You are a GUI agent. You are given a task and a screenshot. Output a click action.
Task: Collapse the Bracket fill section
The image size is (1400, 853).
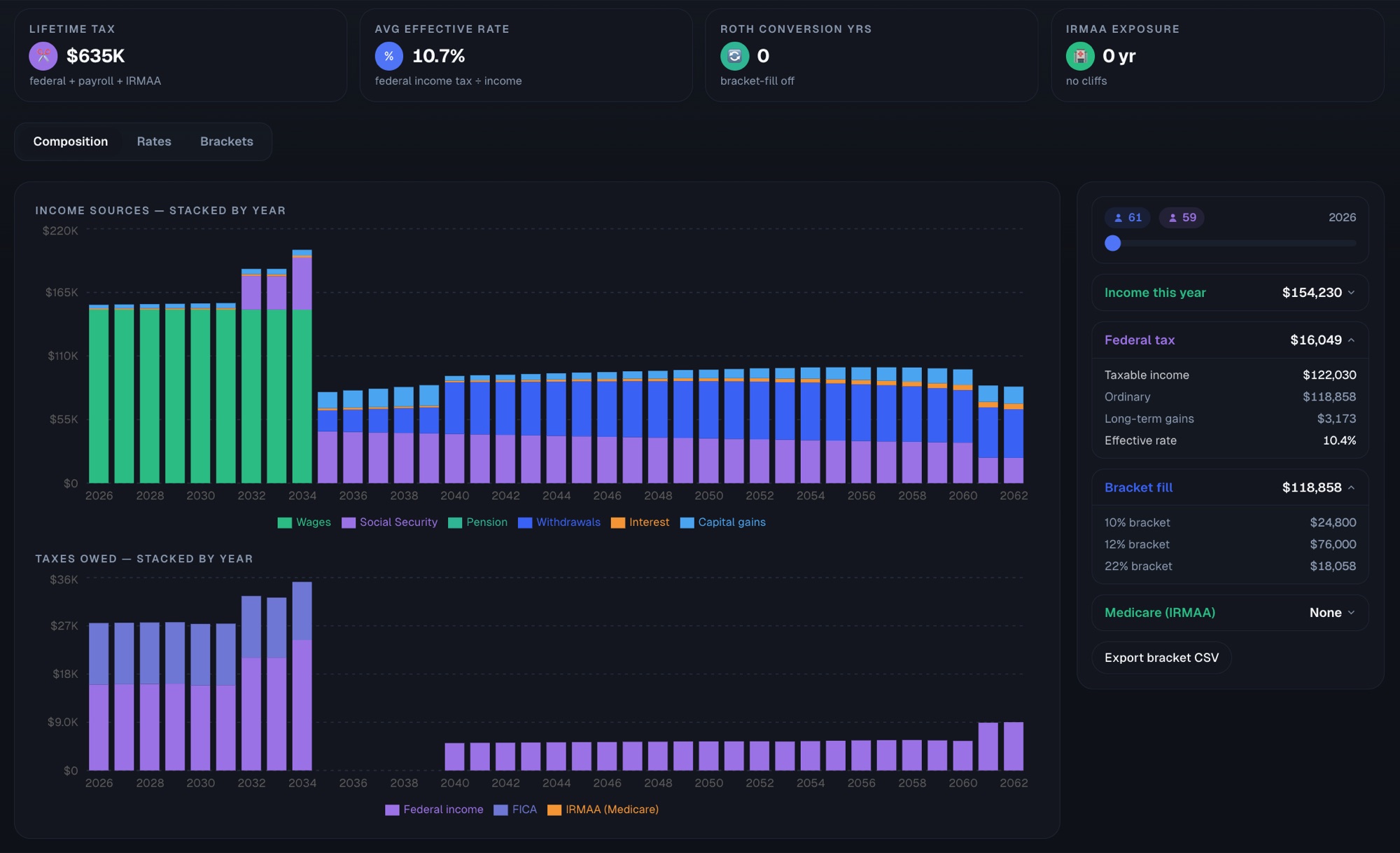point(1230,487)
